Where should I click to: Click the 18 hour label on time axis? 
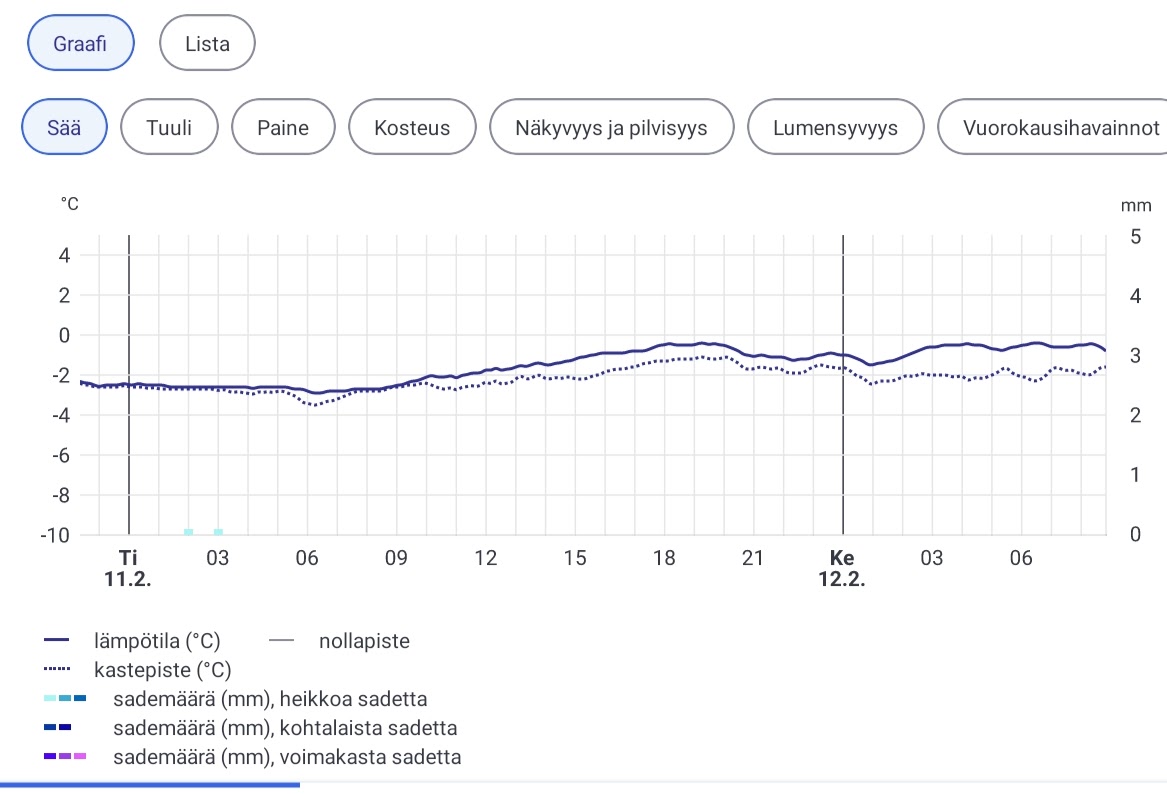[664, 558]
